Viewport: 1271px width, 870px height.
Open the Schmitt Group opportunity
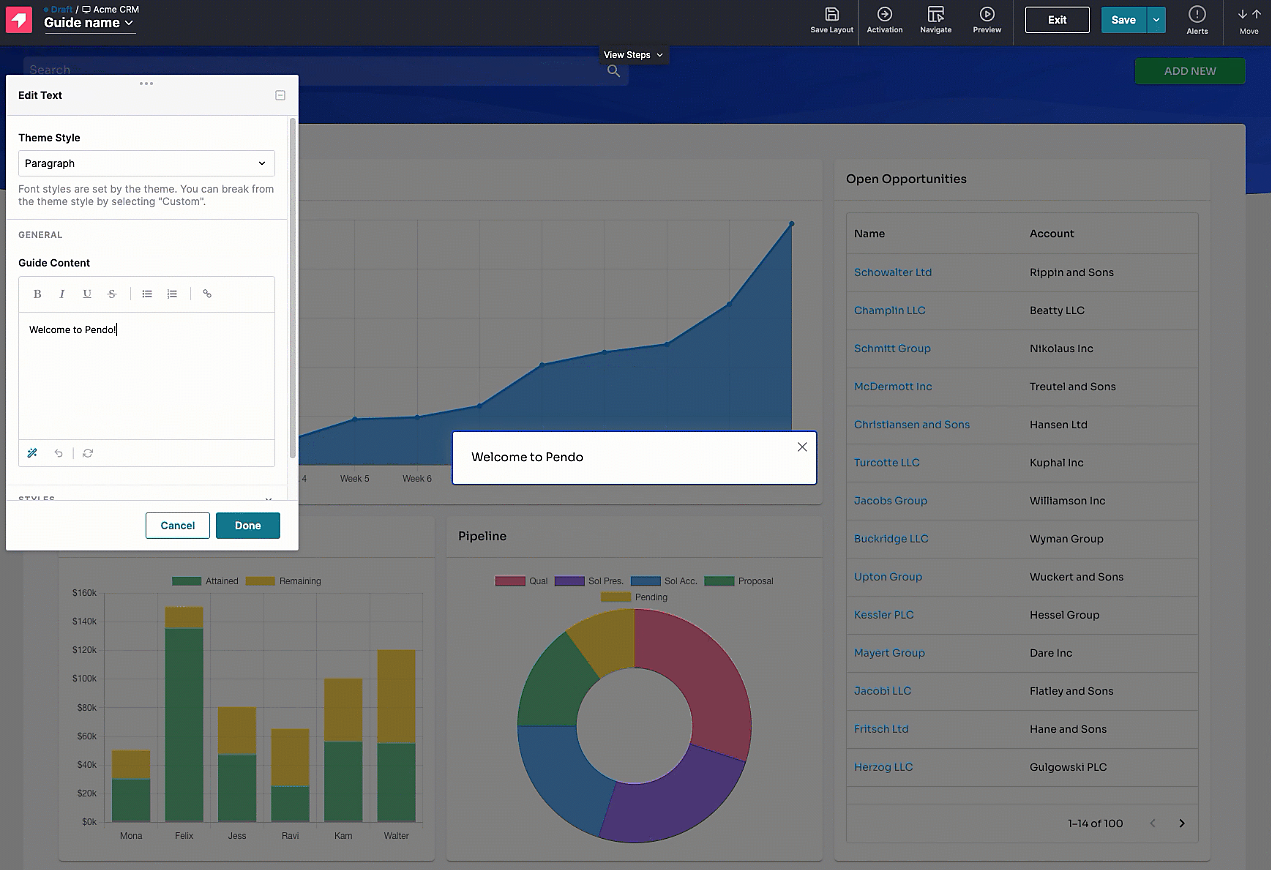tap(892, 348)
